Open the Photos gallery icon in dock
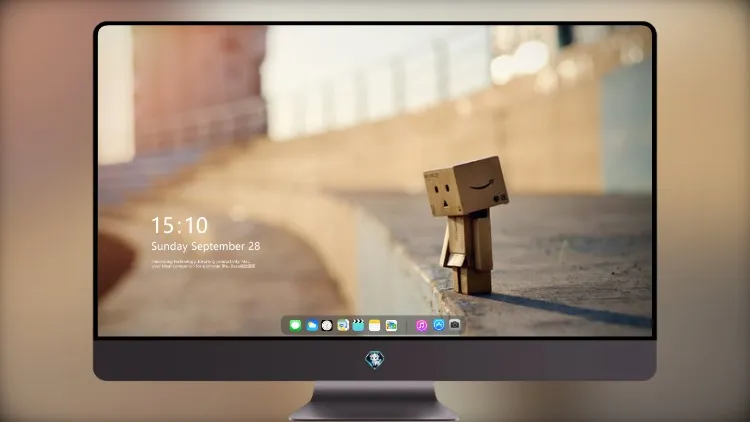Screen dimensions: 750x422 391,326
